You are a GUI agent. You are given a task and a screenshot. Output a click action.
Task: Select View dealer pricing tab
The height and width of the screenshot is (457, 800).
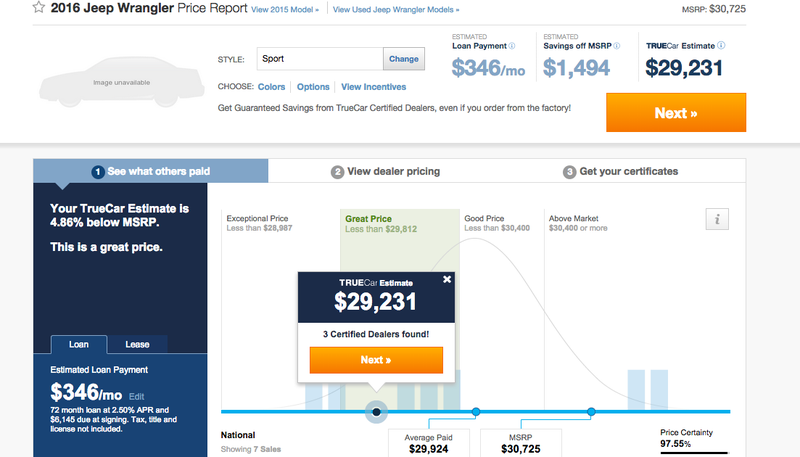[x=385, y=171]
